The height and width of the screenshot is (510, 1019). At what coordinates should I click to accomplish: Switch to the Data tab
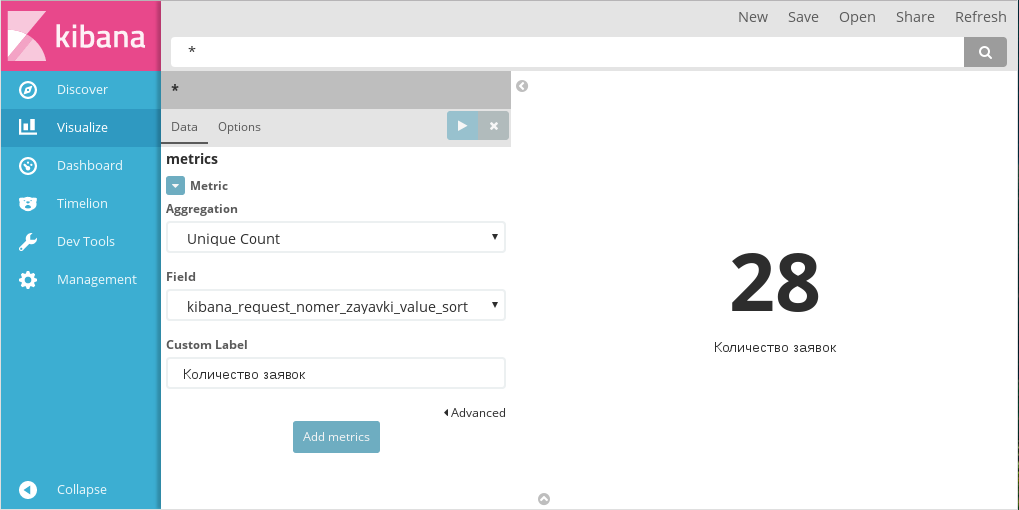(185, 127)
